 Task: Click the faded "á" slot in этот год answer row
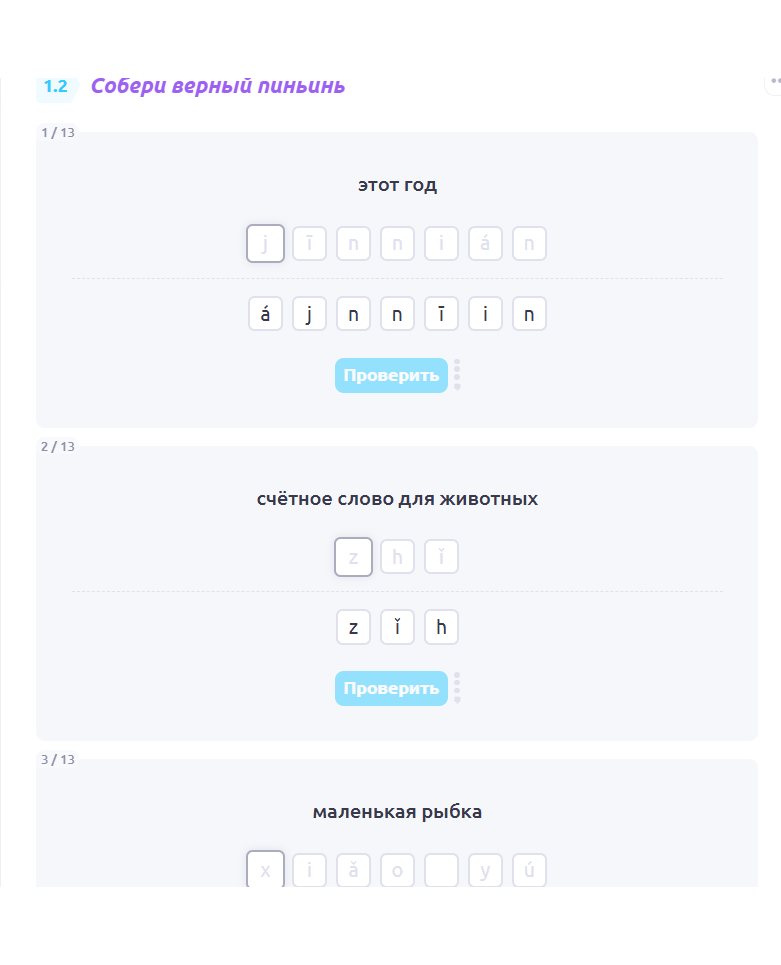pos(485,244)
